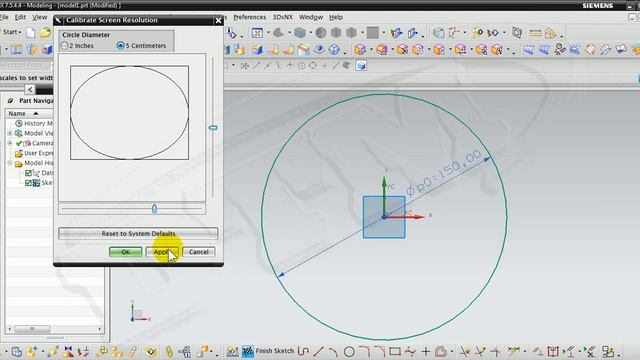Select the Profile sketch tool
This screenshot has width=640, height=360.
point(303,351)
